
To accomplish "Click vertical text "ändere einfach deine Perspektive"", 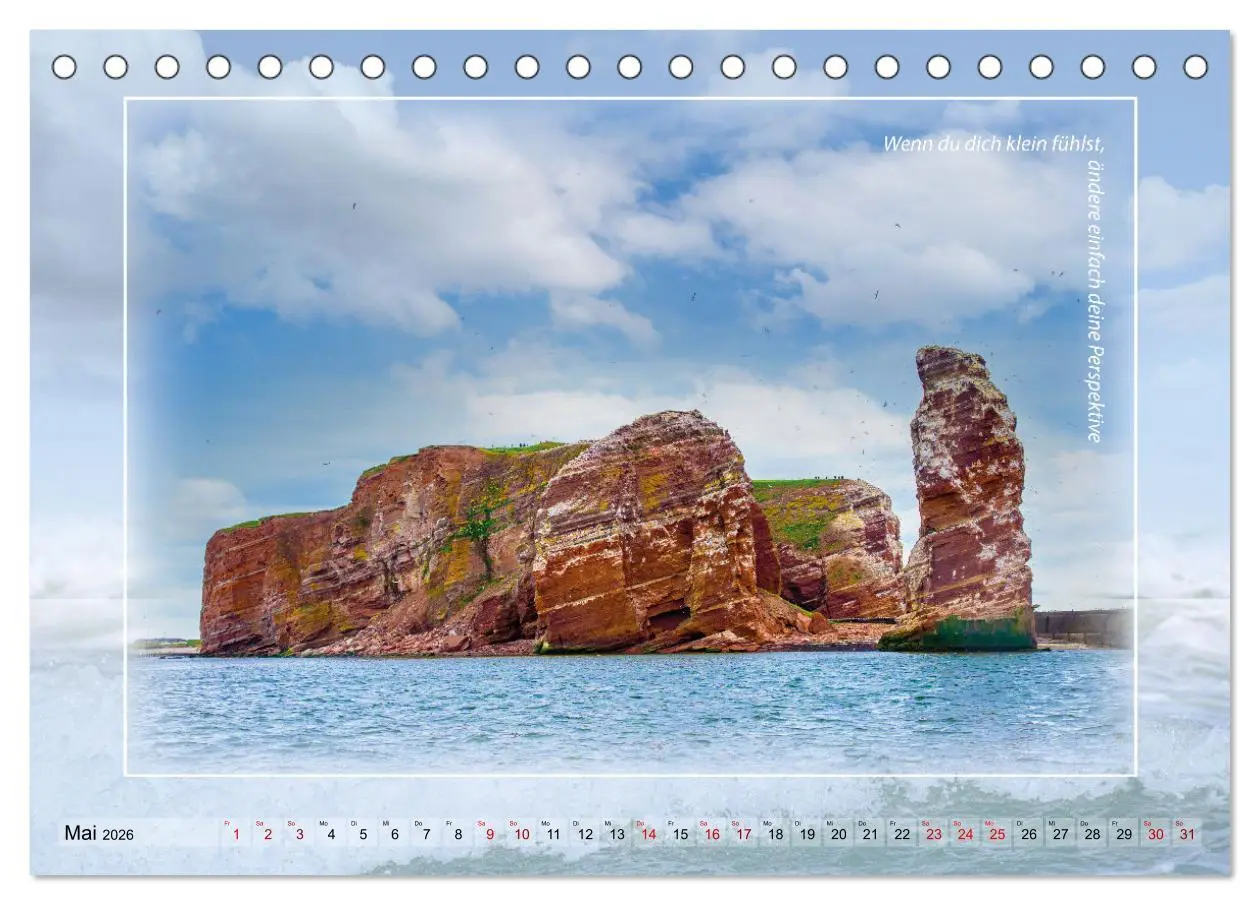I will point(1096,301).
